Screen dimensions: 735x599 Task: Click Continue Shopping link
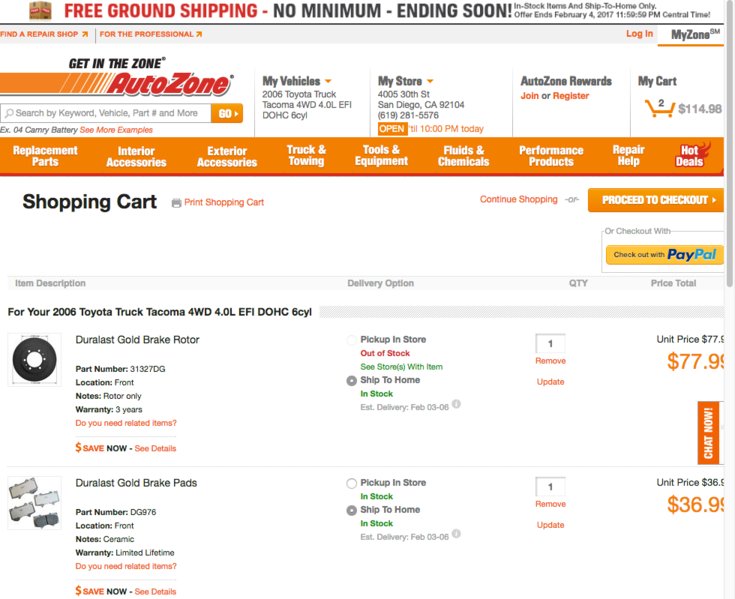tap(518, 199)
